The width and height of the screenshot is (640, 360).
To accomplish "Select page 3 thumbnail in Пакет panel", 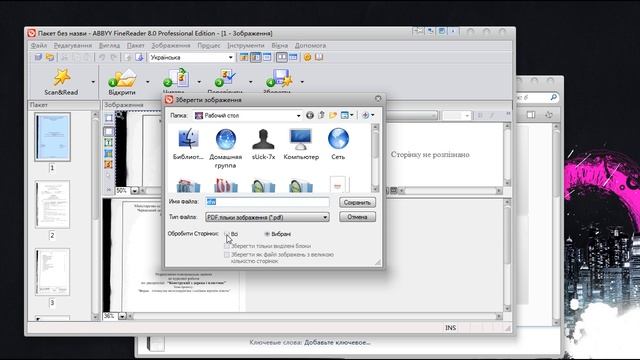I will (x=52, y=272).
